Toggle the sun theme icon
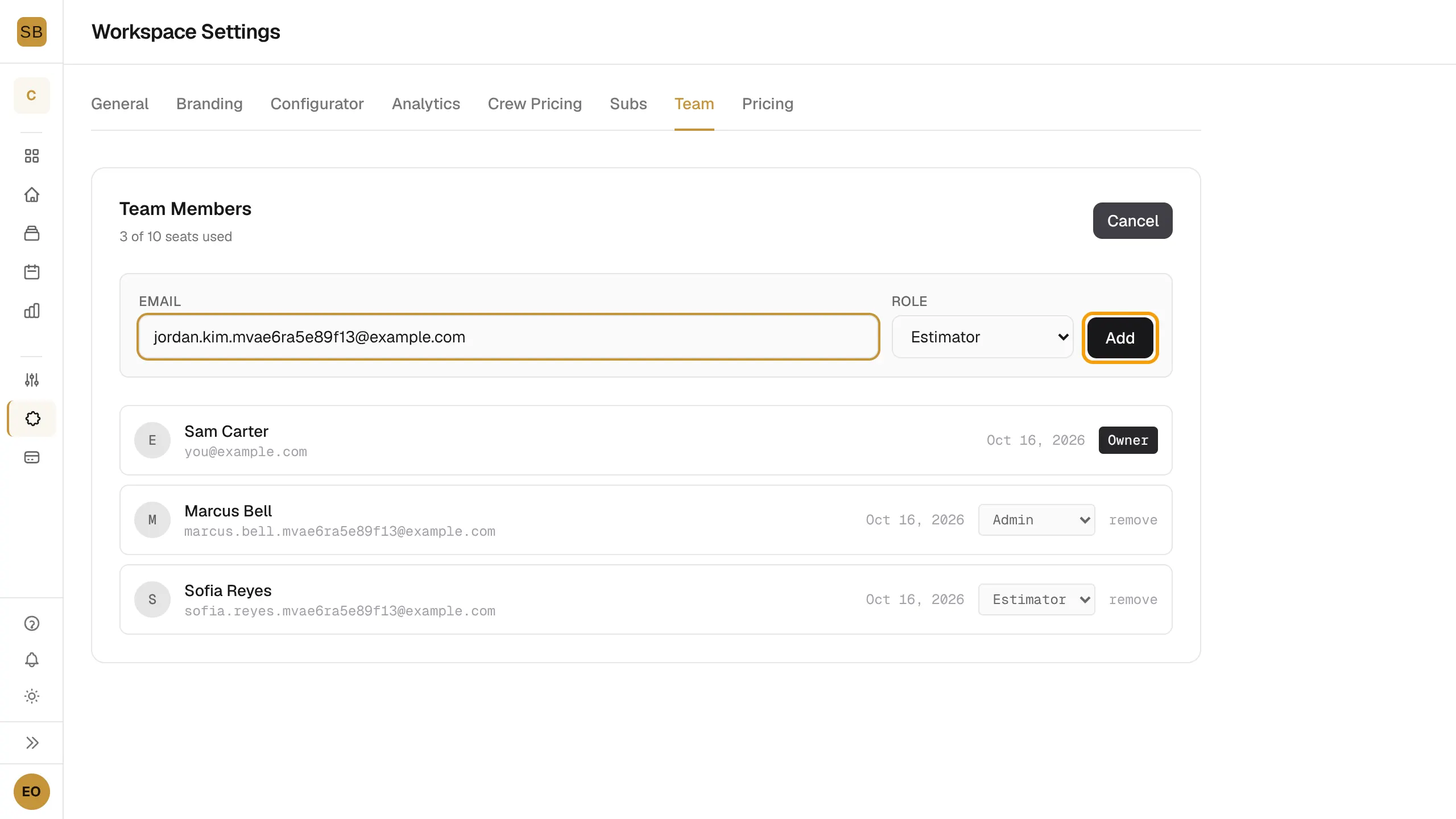 pos(32,696)
